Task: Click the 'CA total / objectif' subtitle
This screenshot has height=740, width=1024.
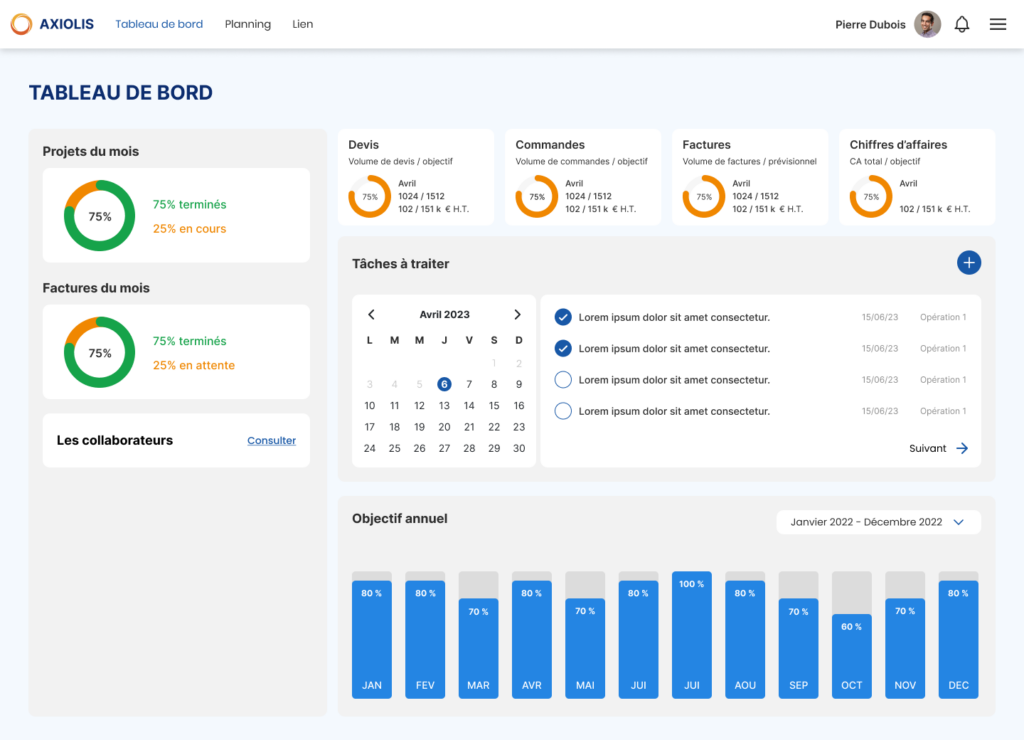Action: point(884,161)
